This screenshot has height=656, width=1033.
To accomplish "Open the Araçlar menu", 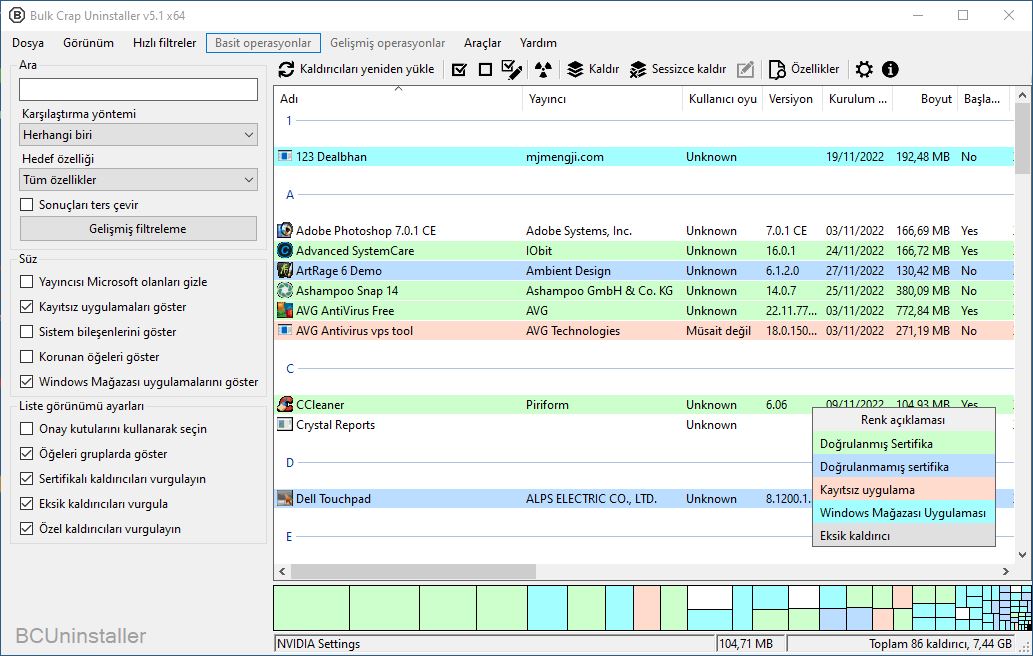I will tap(482, 43).
